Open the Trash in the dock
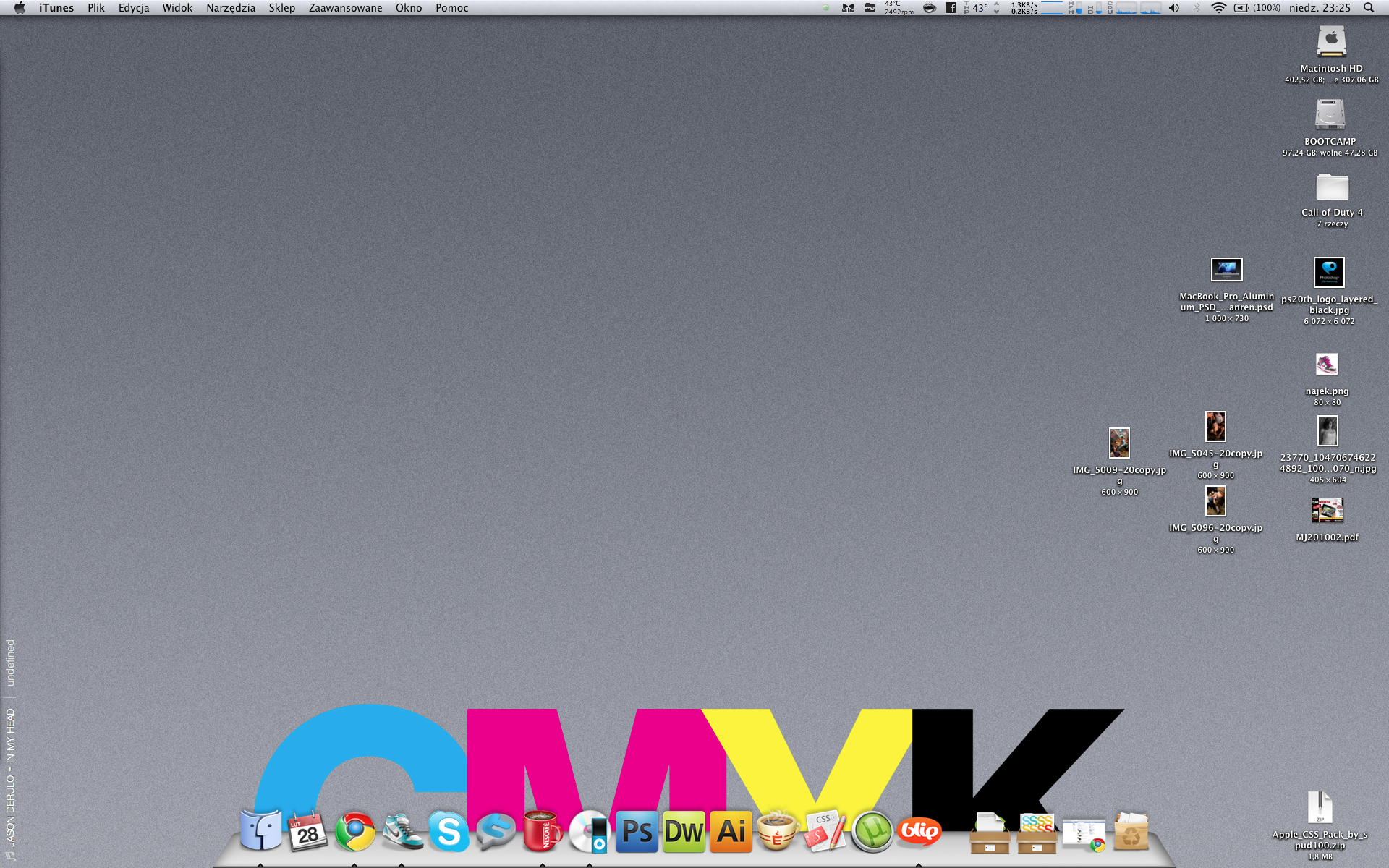 click(x=1131, y=832)
